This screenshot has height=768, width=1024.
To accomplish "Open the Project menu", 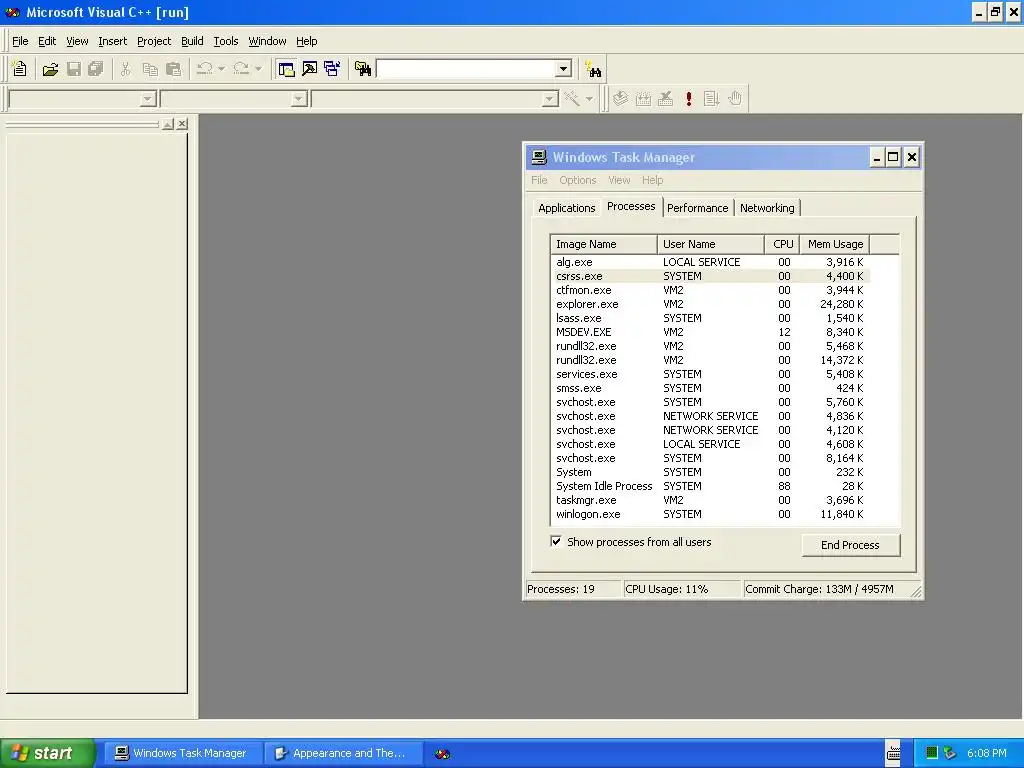I will (154, 41).
